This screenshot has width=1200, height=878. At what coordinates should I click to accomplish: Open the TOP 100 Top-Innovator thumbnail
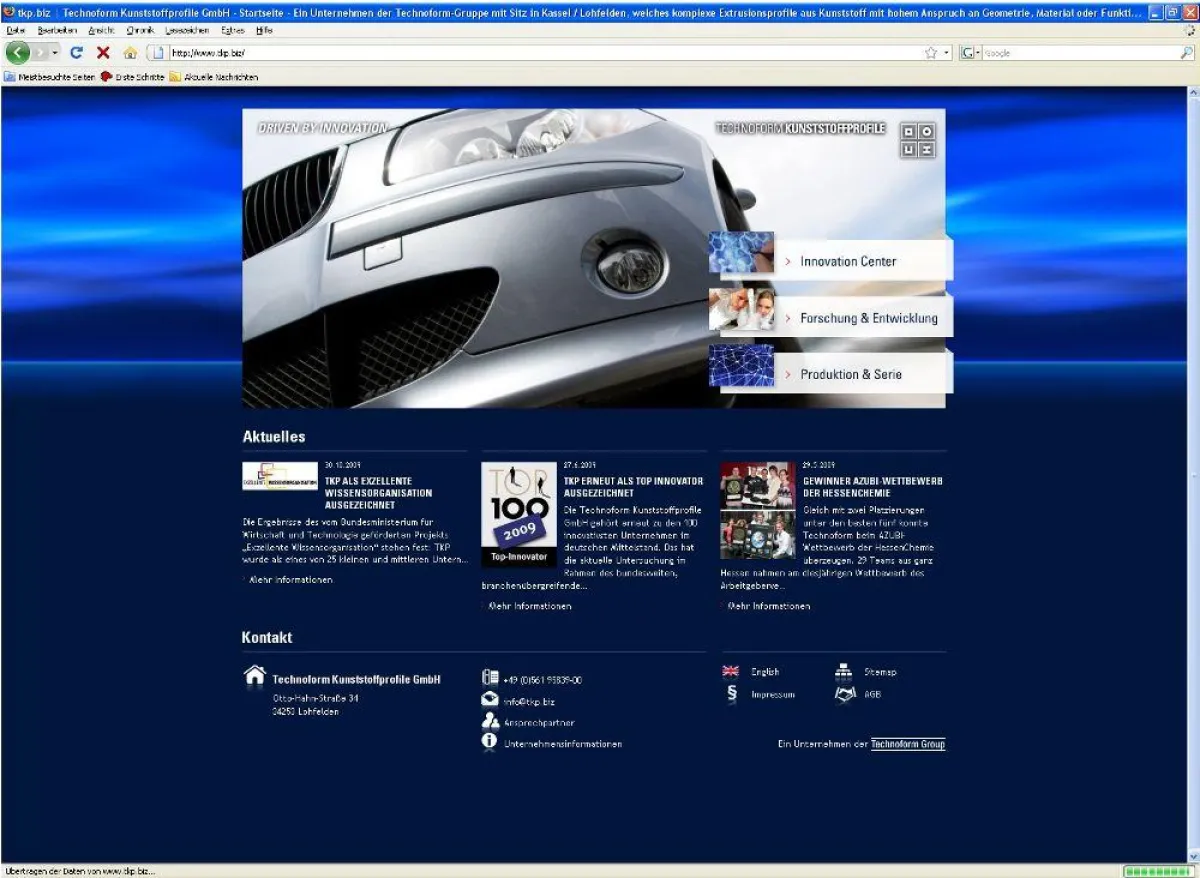(x=519, y=511)
